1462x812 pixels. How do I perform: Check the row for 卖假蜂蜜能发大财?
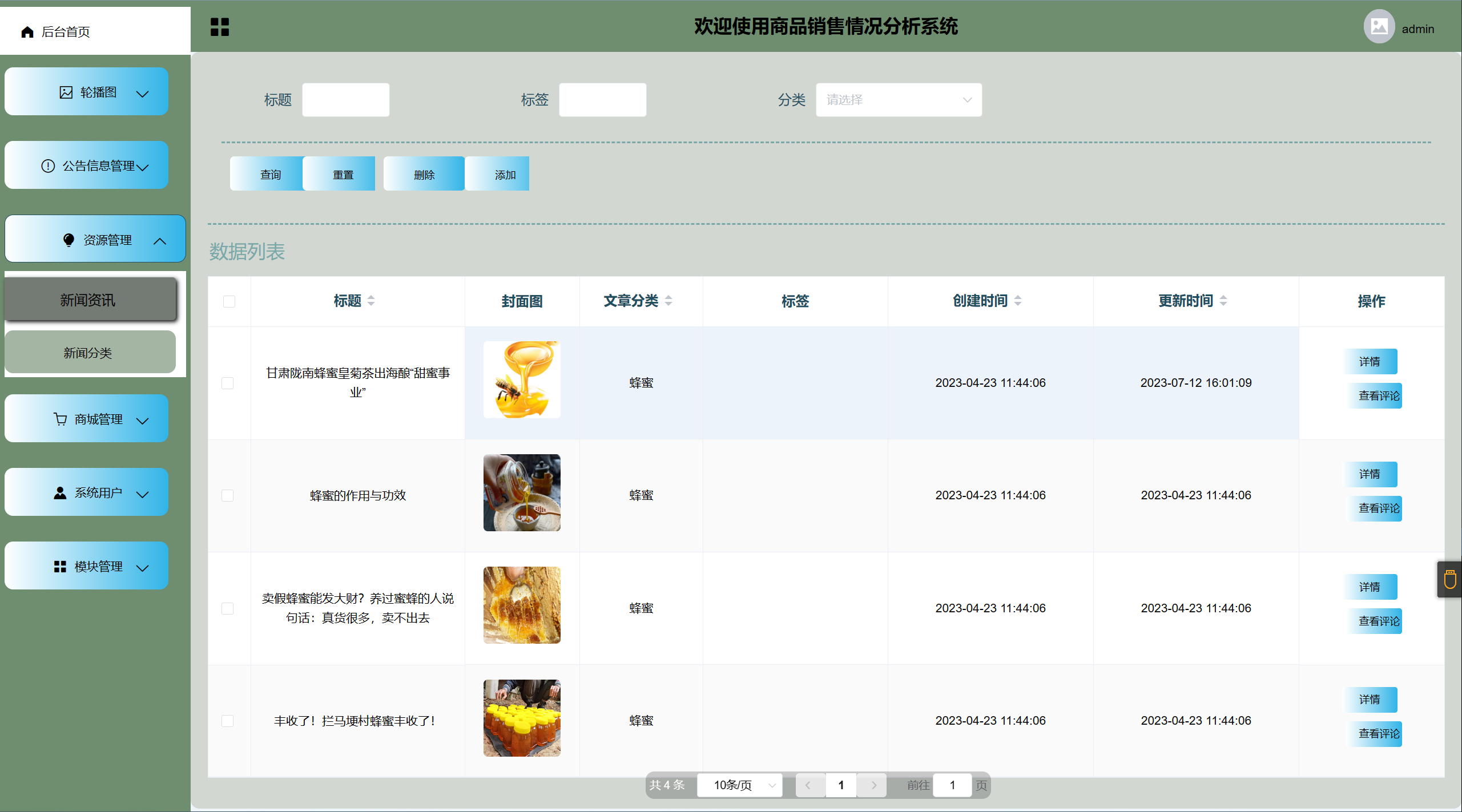[227, 608]
